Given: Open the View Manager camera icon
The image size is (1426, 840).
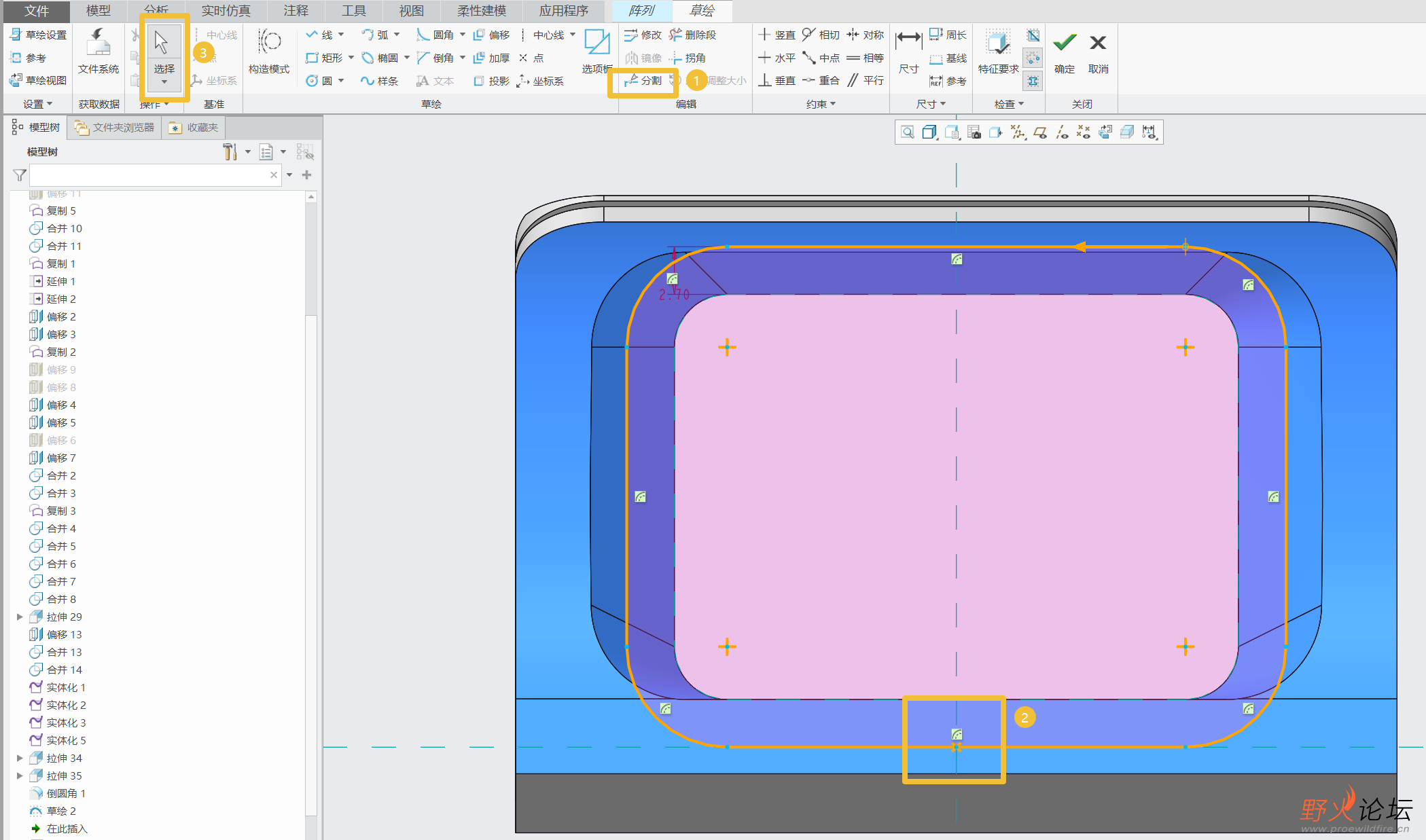Looking at the screenshot, I should (x=974, y=132).
